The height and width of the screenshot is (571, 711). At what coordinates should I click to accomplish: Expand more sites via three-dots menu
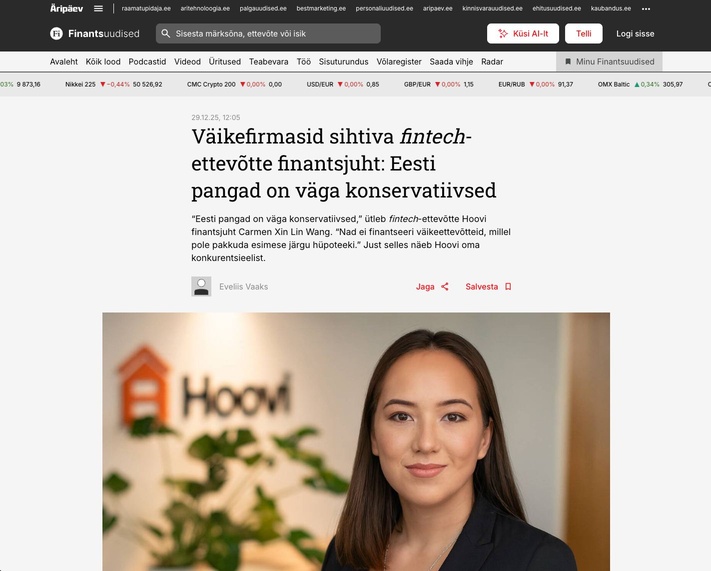646,9
